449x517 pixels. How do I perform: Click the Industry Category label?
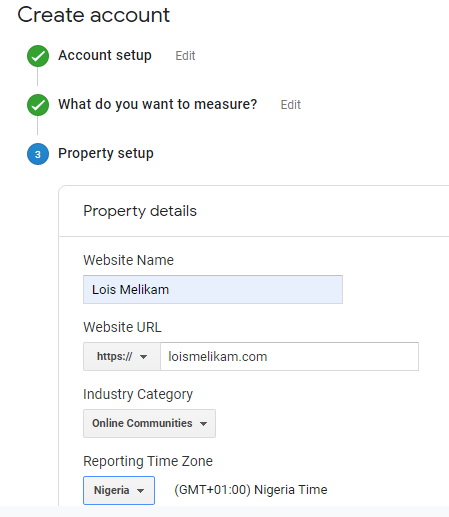[138, 394]
